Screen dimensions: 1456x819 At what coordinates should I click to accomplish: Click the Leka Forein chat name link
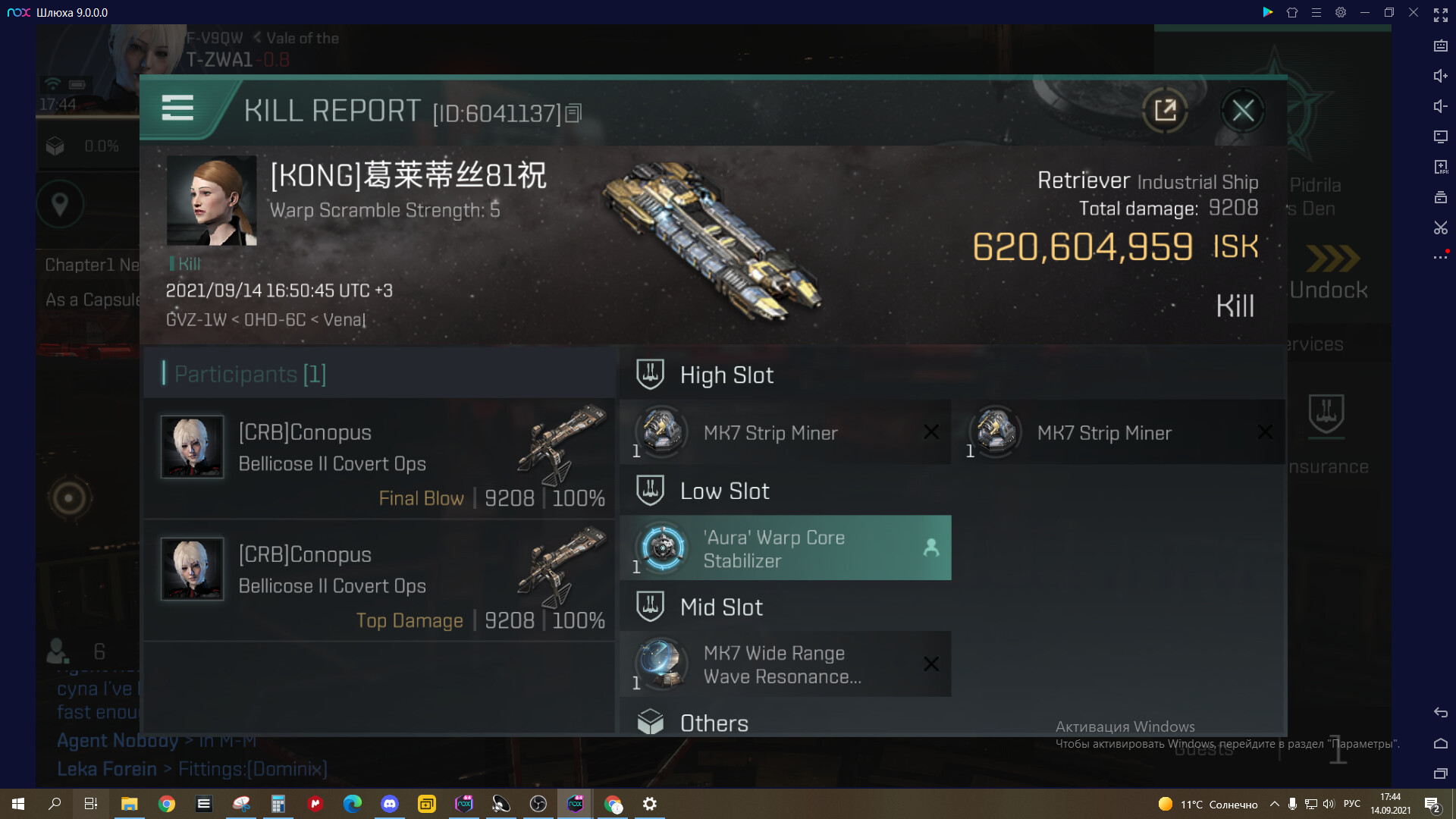click(x=107, y=769)
